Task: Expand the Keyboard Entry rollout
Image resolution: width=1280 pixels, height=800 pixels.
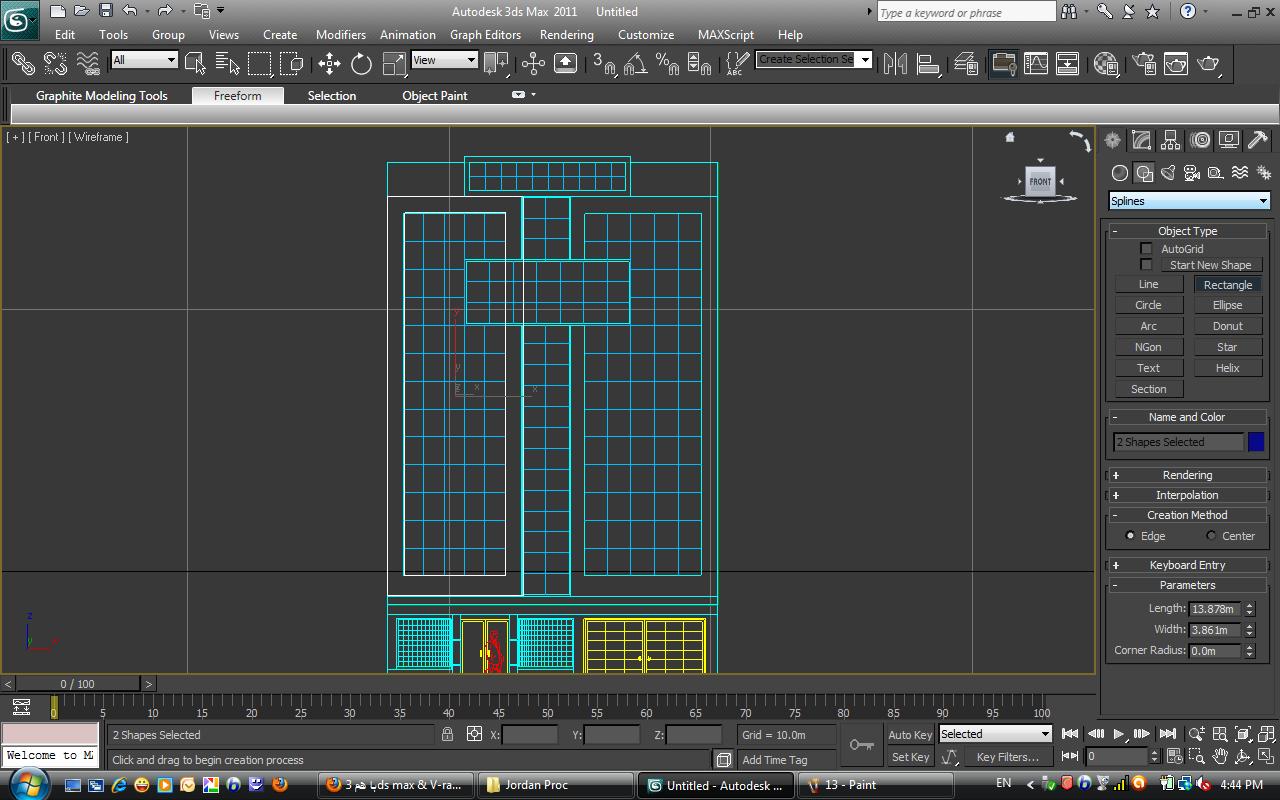Action: 1187,565
